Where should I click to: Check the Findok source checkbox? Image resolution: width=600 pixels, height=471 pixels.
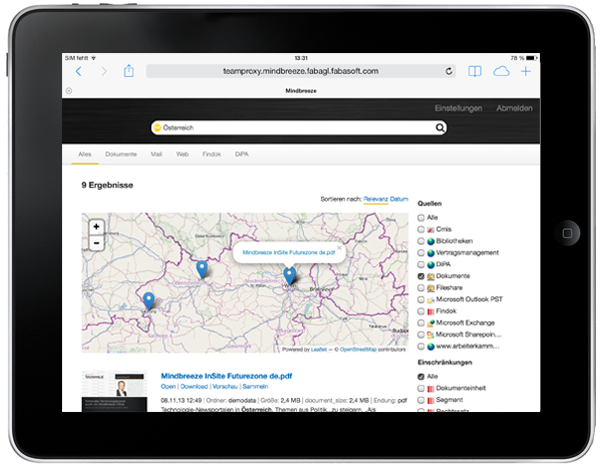(421, 311)
